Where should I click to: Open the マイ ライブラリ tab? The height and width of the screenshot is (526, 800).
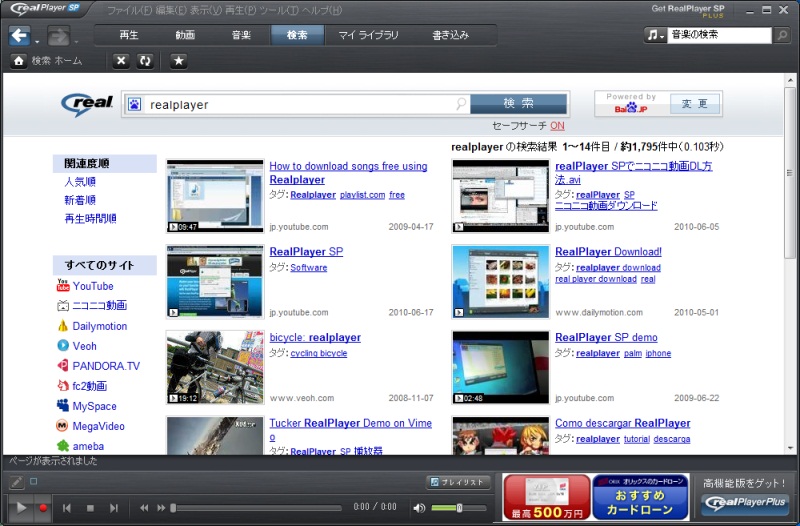click(x=368, y=35)
